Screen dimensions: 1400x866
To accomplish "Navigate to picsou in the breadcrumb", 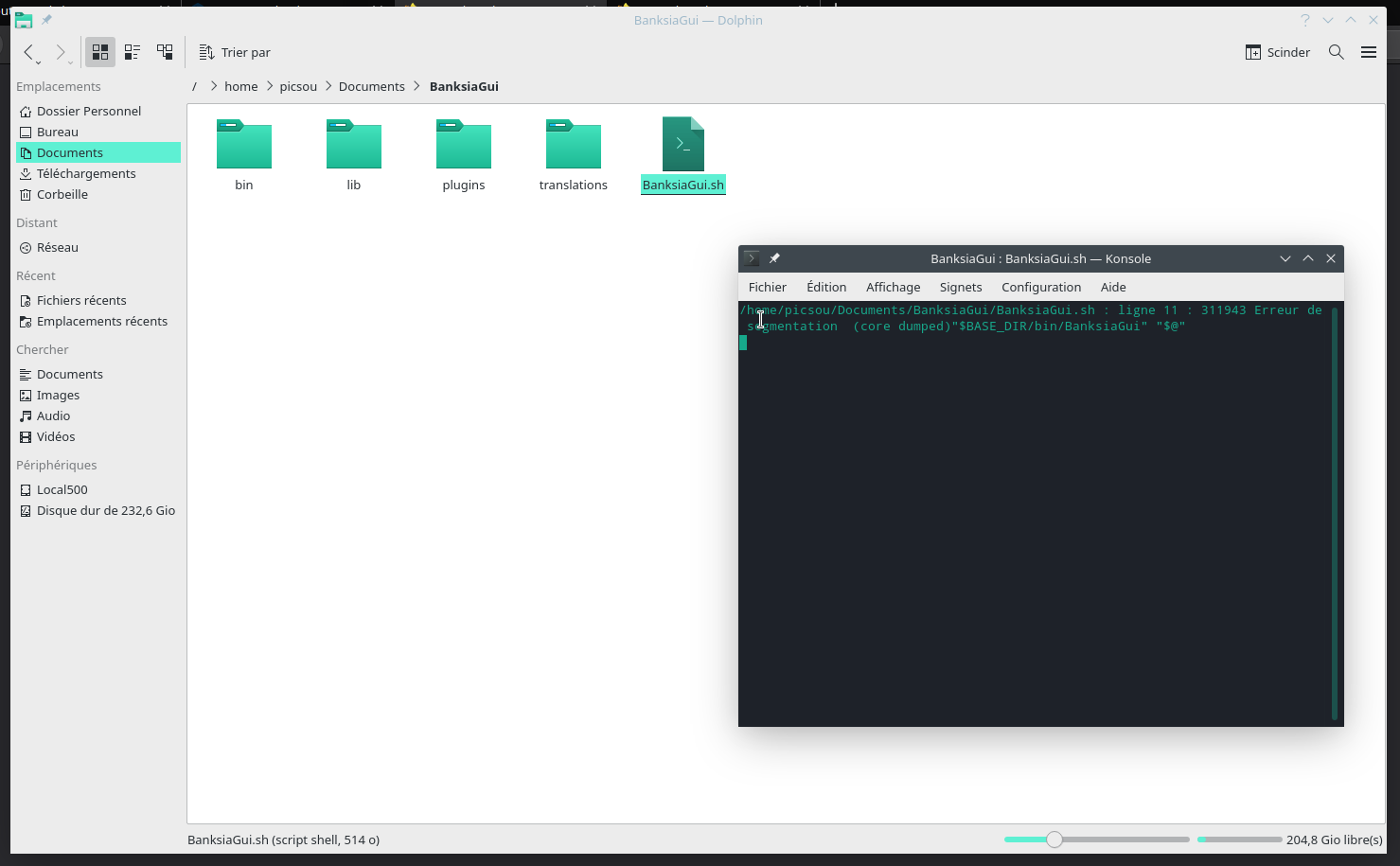I will click(x=298, y=86).
